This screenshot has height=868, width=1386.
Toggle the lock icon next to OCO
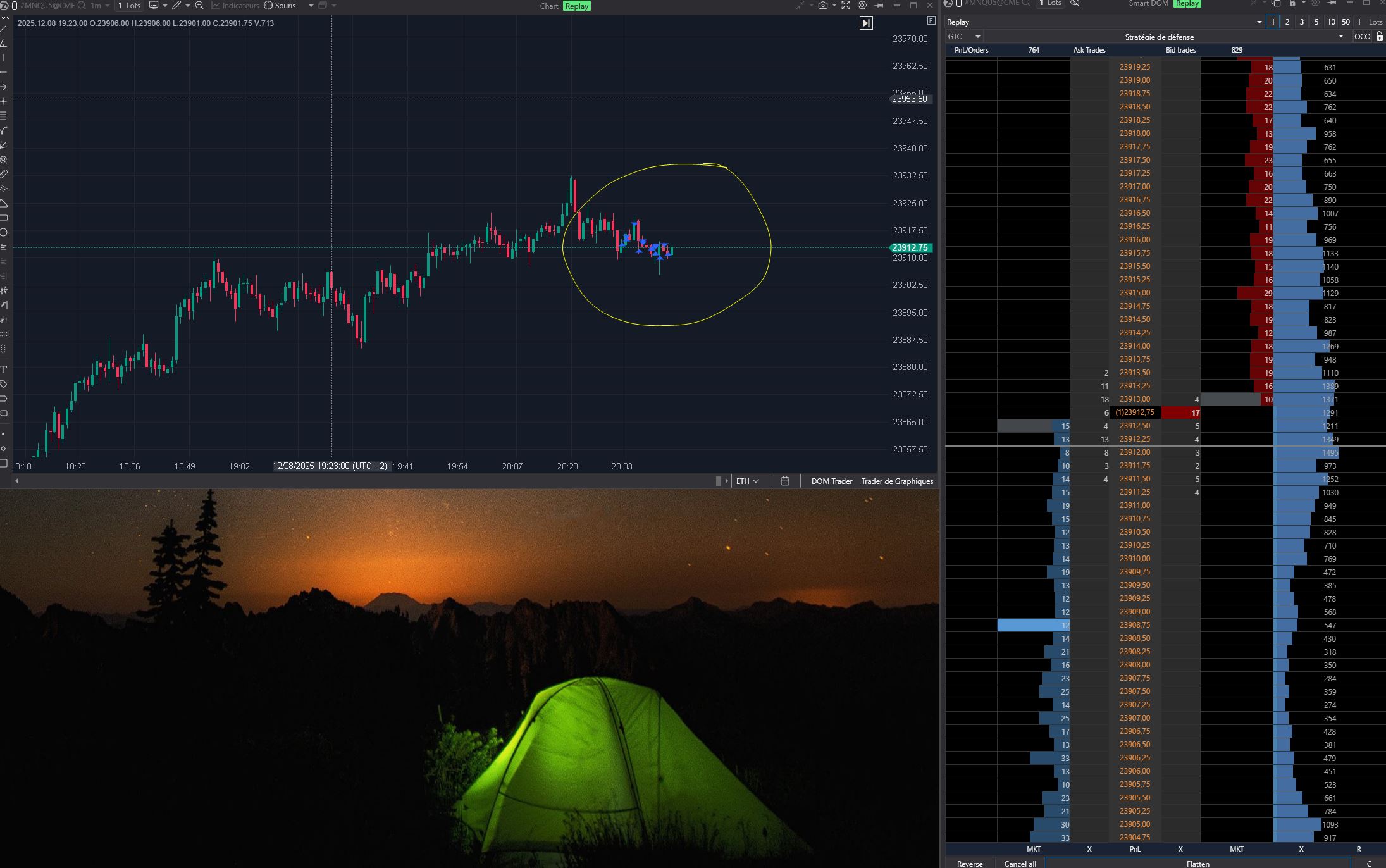pos(1380,37)
